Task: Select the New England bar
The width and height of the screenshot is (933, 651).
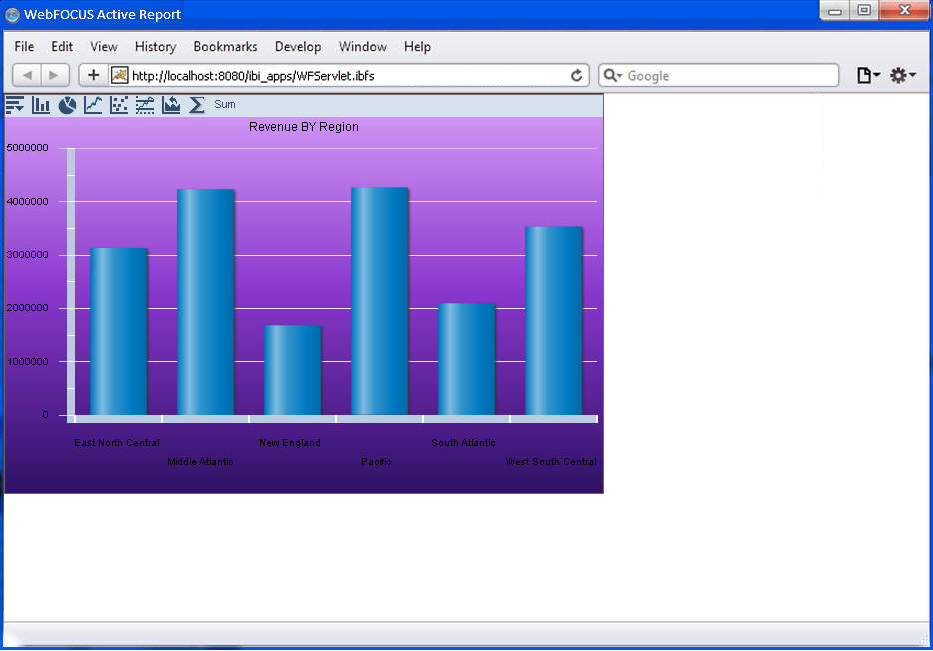Action: pyautogui.click(x=293, y=370)
